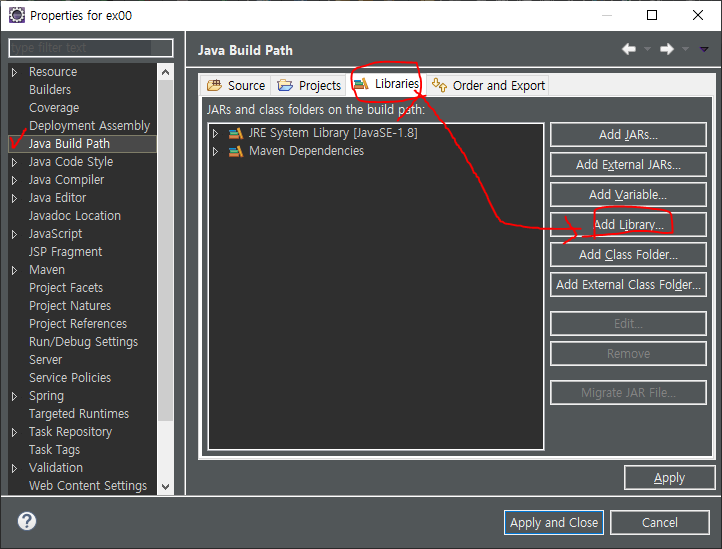722x549 pixels.
Task: Select the Maven Dependencies entry
Action: 306,151
